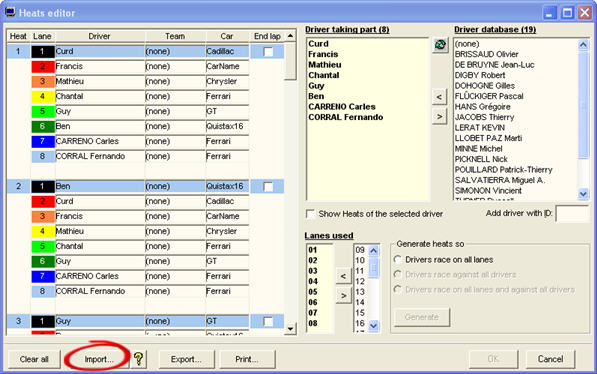Screen dimensions: 597x374
Task: Click Mathieu driver cell in heat 1
Action: tap(100, 81)
